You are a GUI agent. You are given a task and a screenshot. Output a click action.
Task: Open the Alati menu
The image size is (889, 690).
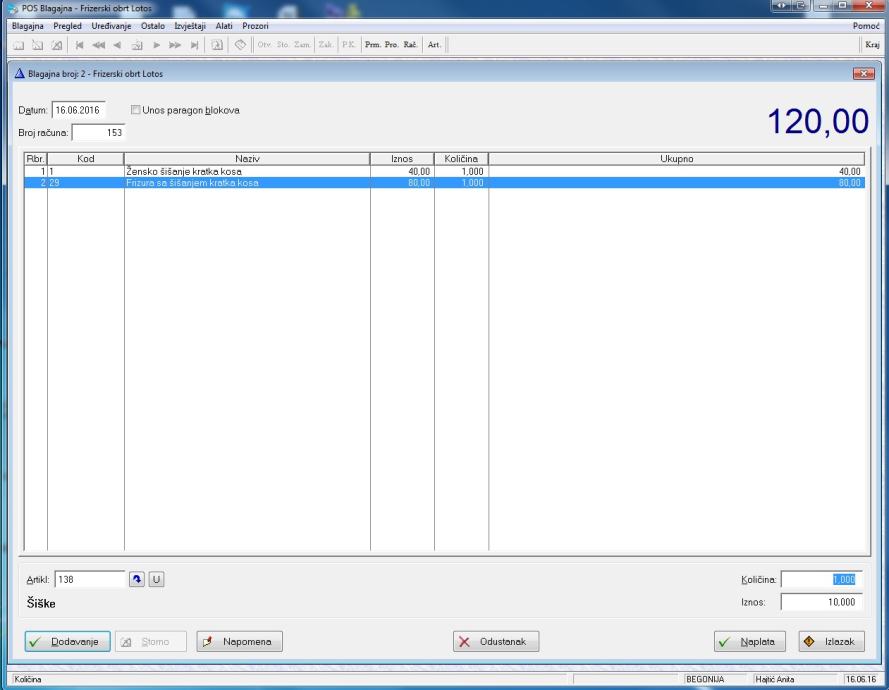click(x=224, y=26)
